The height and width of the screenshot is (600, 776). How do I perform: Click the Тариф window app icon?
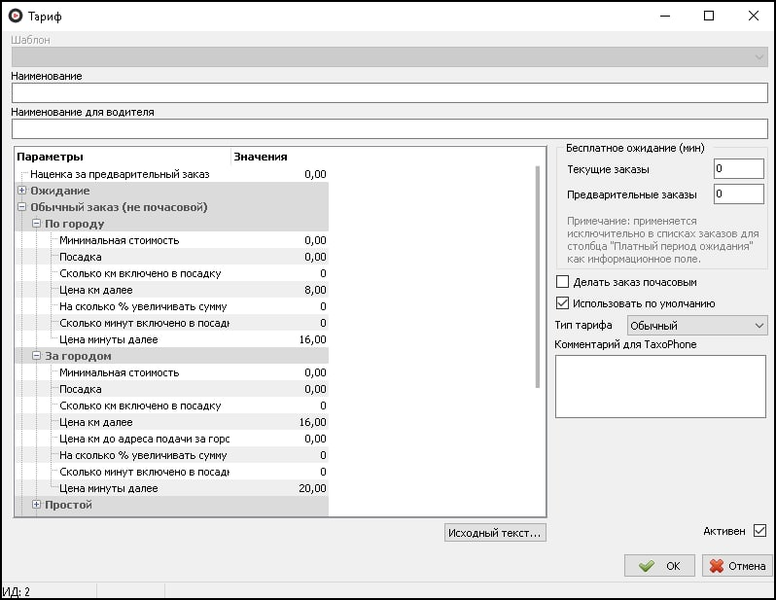coord(15,16)
